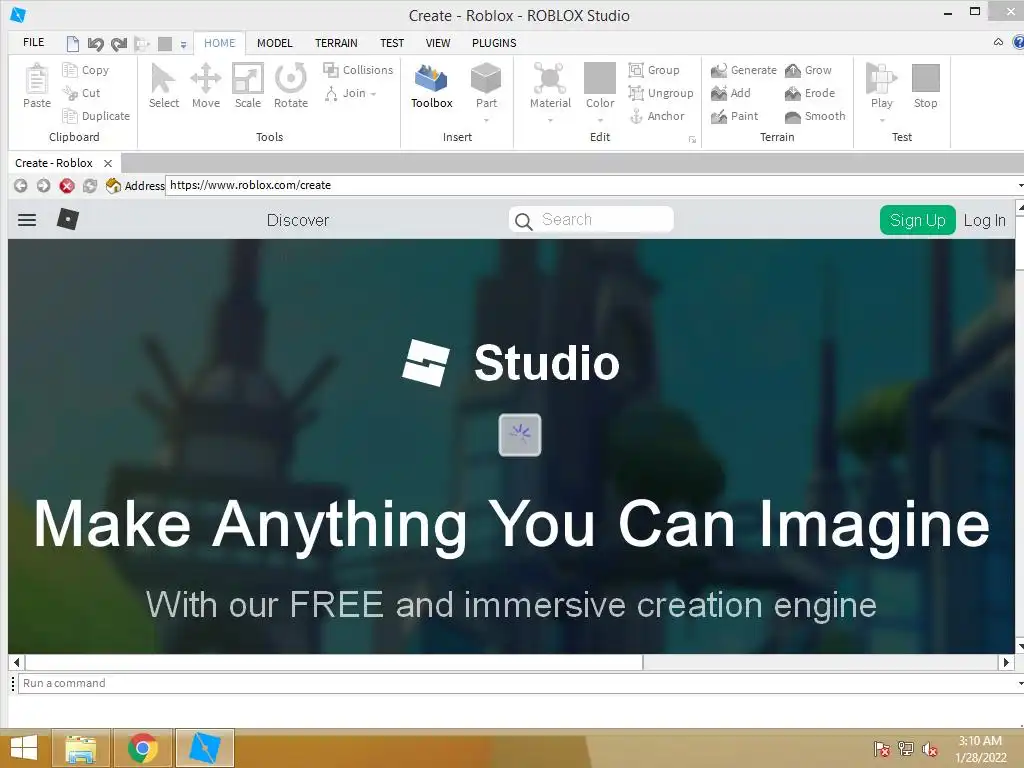Click into the webpage Search box
The width and height of the screenshot is (1024, 768).
[591, 219]
